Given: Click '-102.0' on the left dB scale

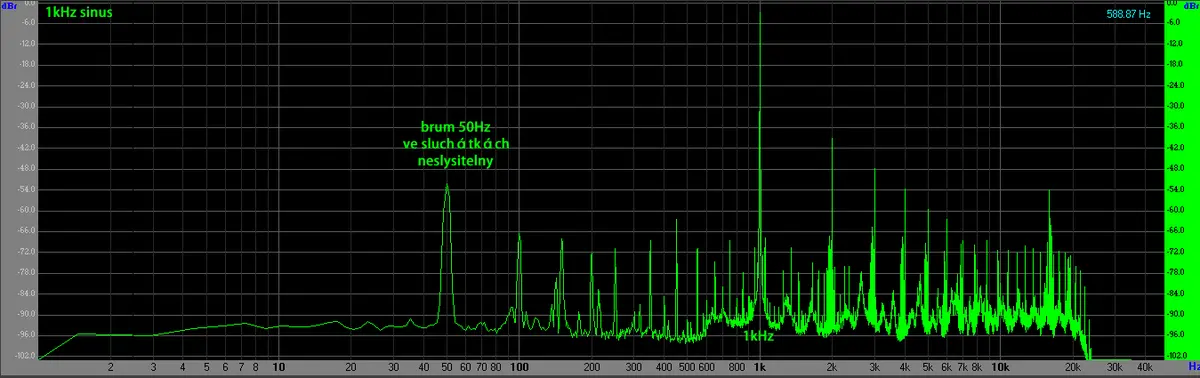Looking at the screenshot, I should [x=25, y=355].
